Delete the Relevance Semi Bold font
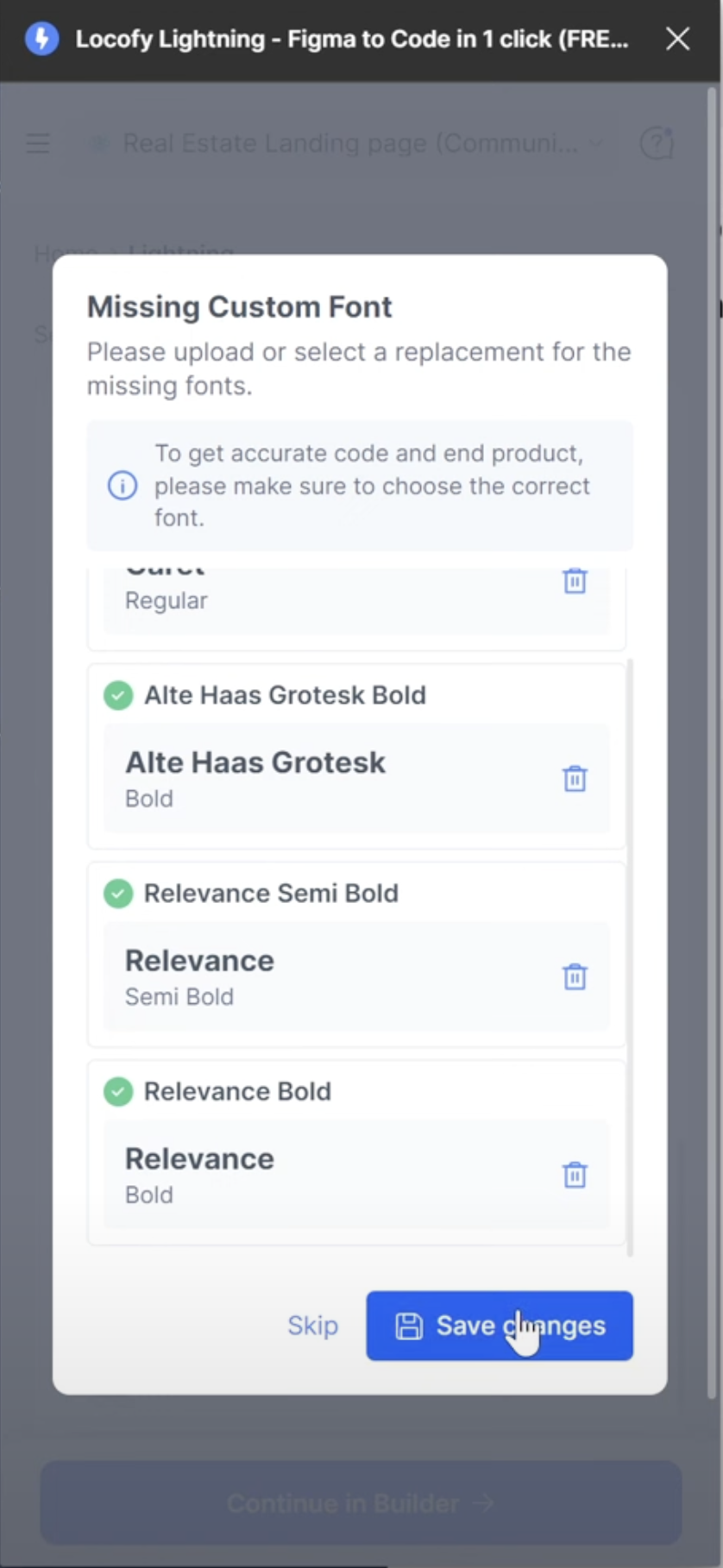This screenshot has height=1568, width=723. (575, 977)
